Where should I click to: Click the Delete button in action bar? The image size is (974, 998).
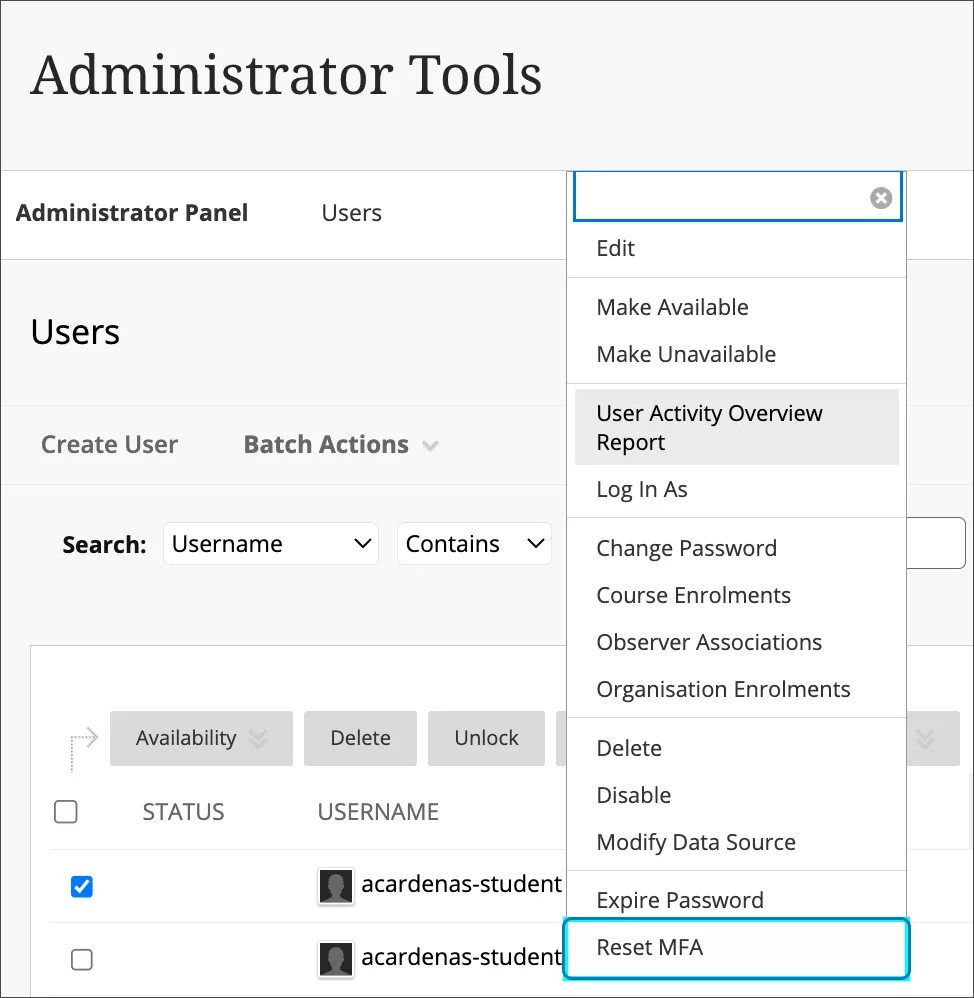[360, 739]
